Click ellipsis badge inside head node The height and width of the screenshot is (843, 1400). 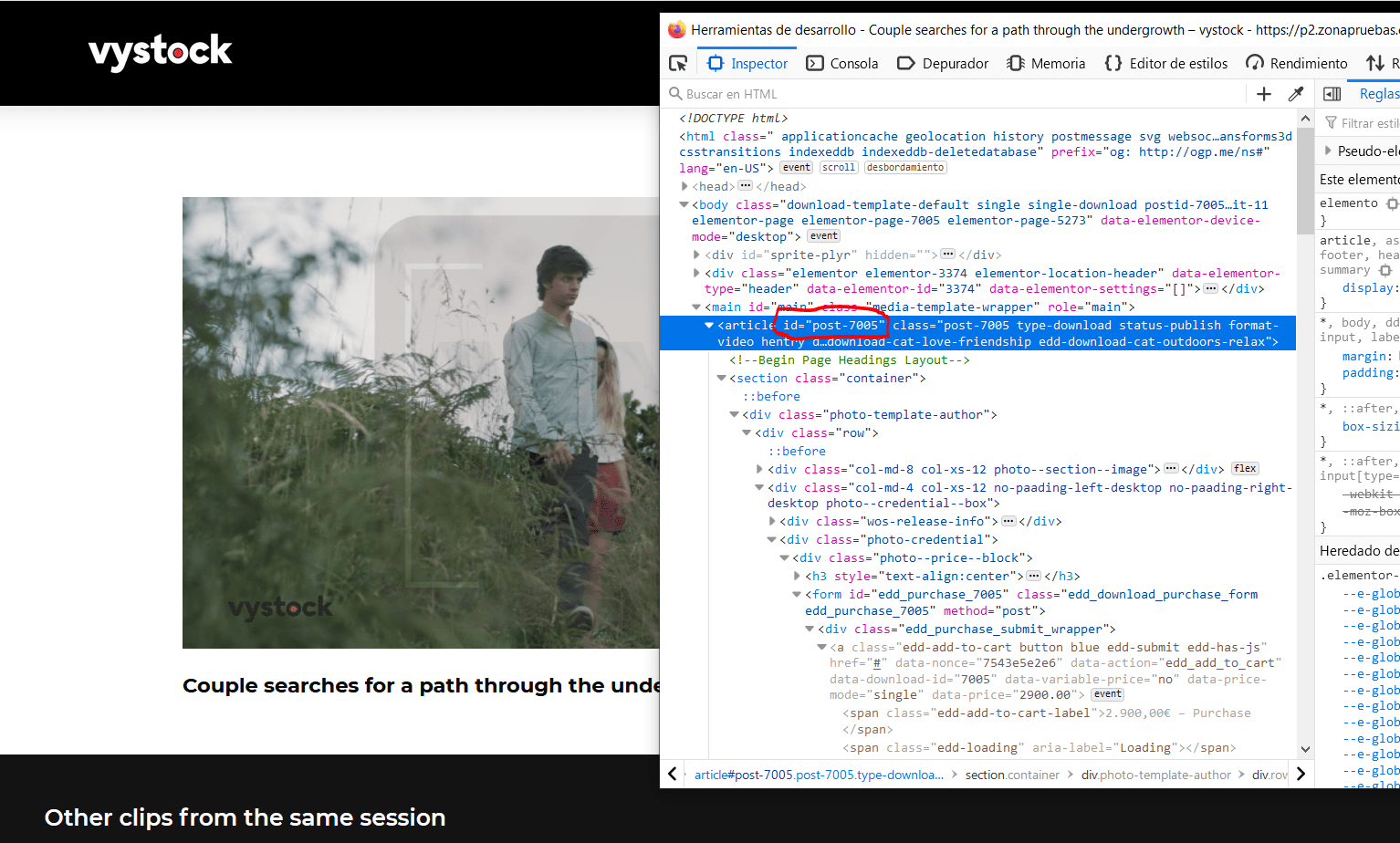tap(746, 186)
